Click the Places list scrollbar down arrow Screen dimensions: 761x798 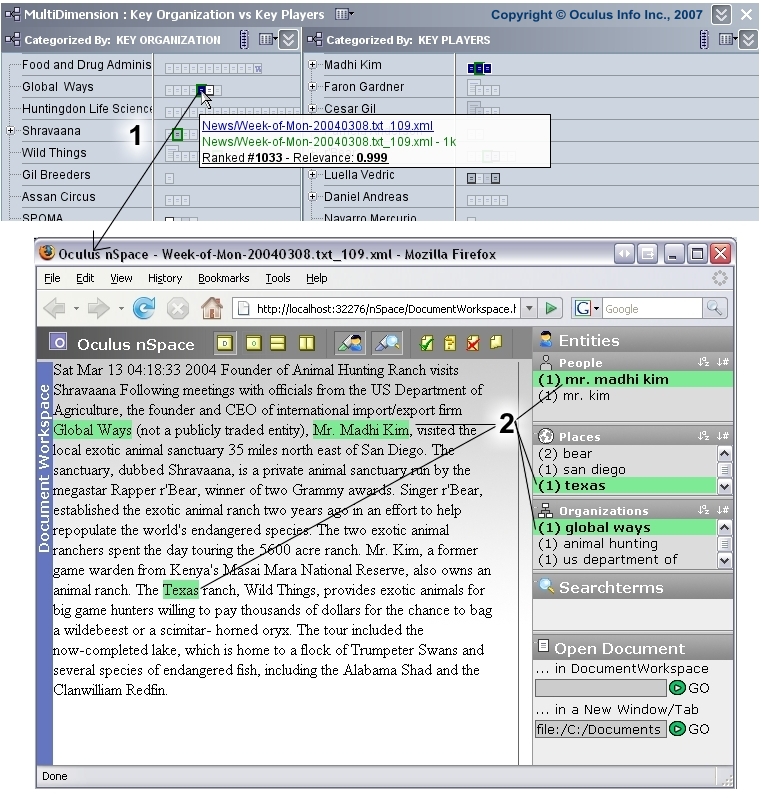click(724, 486)
